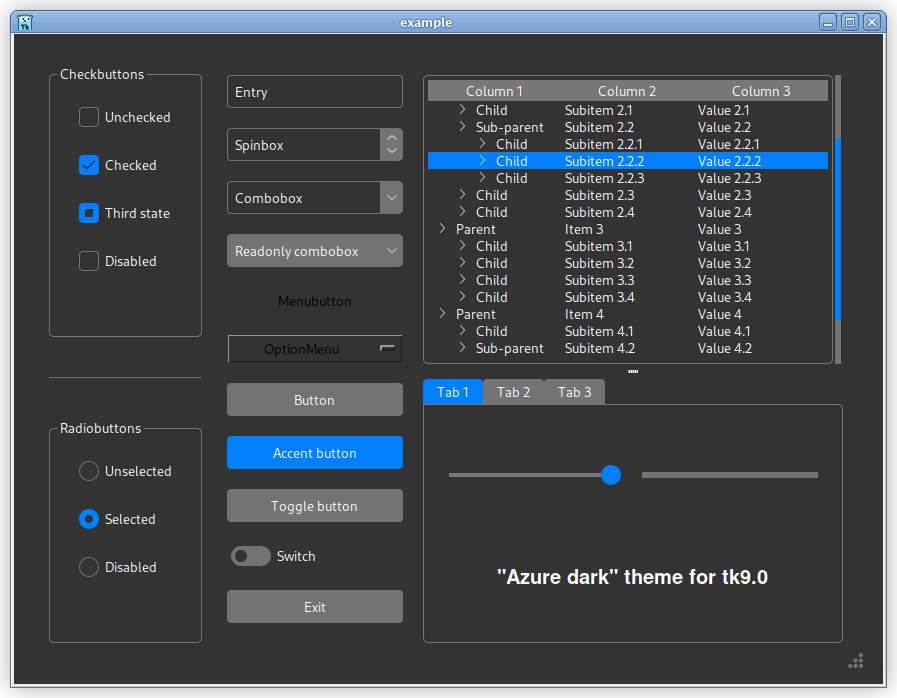This screenshot has width=897, height=698.
Task: Switch to Tab 1
Action: click(x=453, y=392)
